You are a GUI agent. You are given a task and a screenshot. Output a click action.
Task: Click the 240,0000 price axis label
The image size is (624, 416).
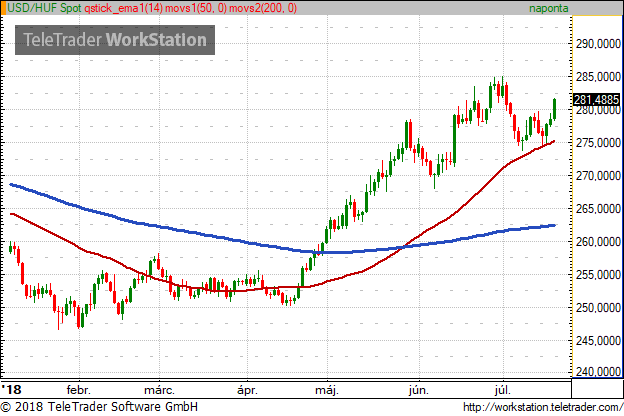coord(598,371)
